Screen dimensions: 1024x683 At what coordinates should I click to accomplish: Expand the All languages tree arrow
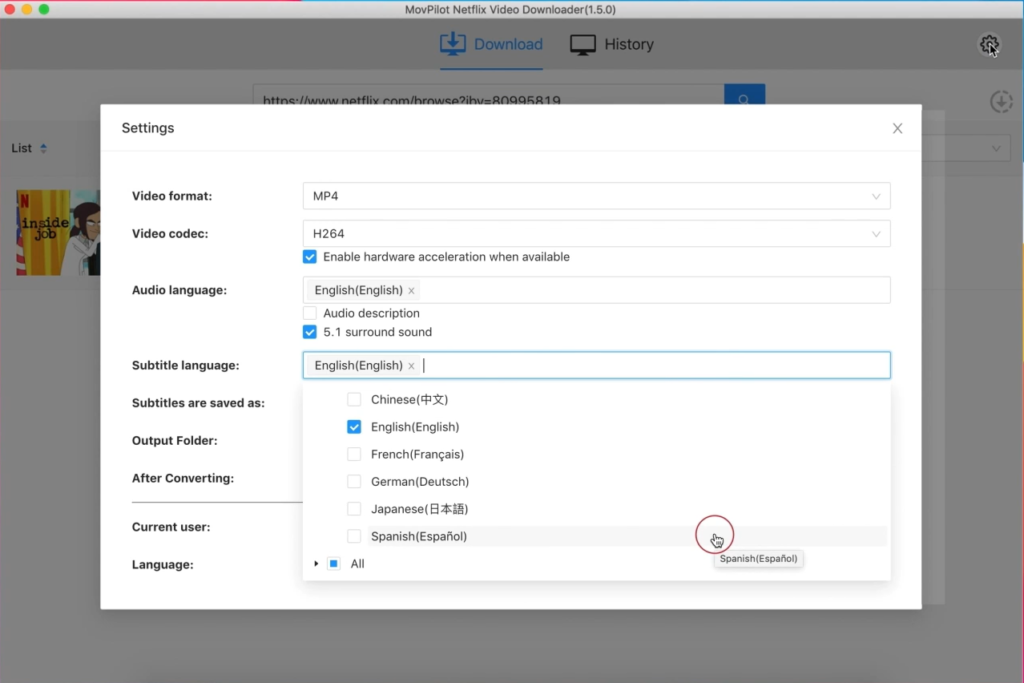(x=316, y=564)
